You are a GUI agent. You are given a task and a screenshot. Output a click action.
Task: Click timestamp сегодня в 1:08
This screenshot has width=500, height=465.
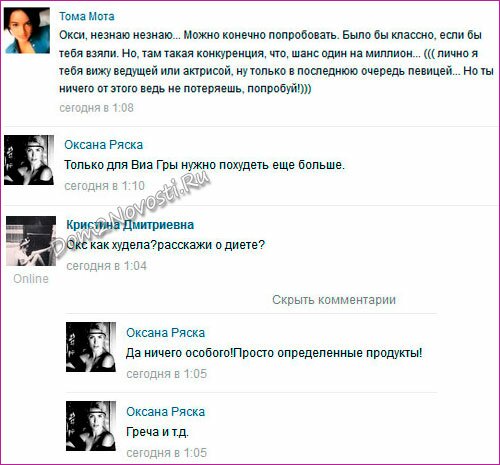pos(96,108)
